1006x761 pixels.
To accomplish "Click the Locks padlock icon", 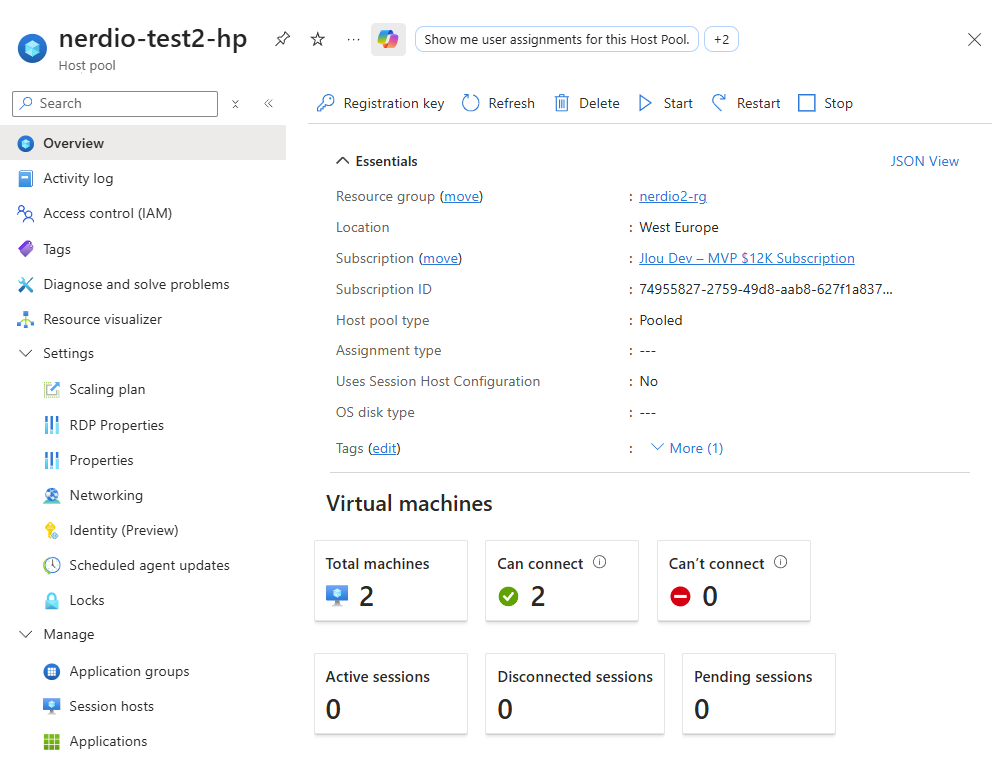I will (52, 601).
